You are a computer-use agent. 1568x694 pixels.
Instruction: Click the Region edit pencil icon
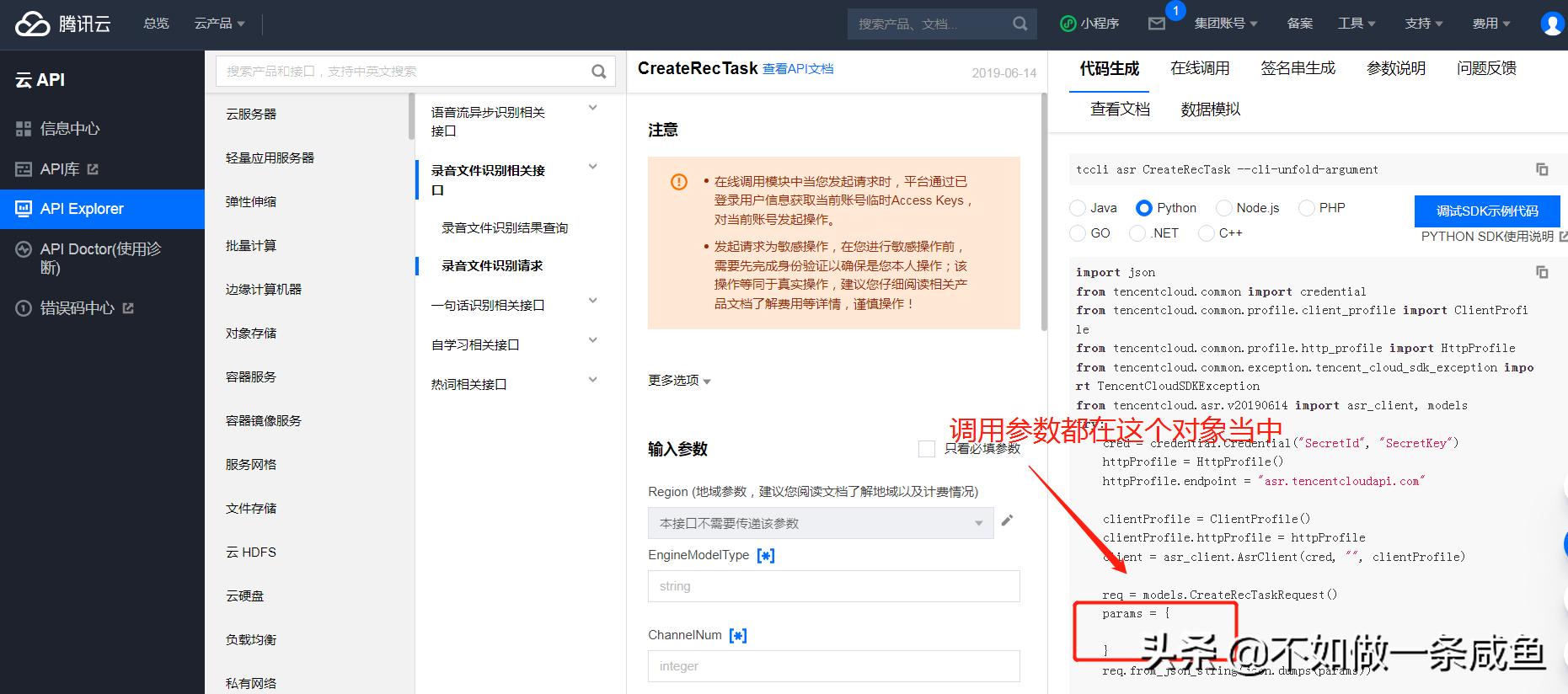click(1007, 520)
